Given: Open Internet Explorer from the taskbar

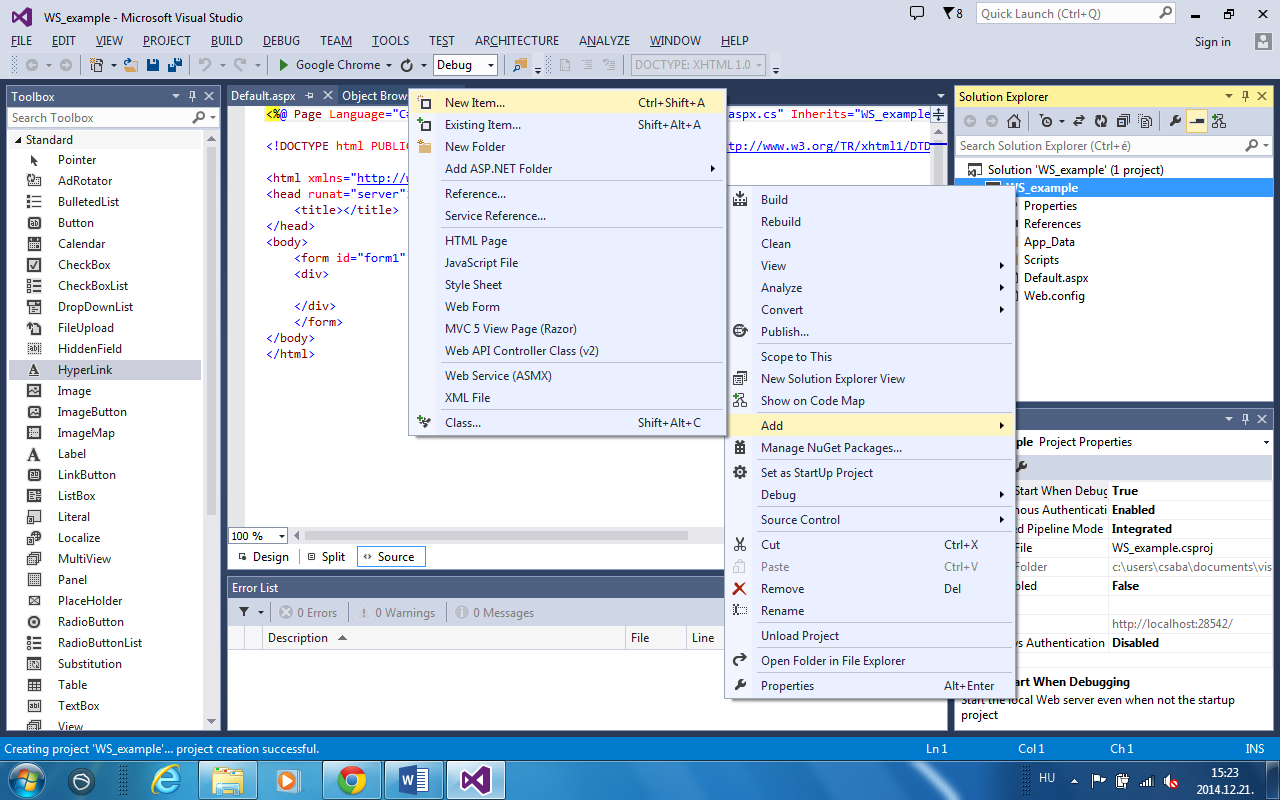Looking at the screenshot, I should tap(165, 779).
